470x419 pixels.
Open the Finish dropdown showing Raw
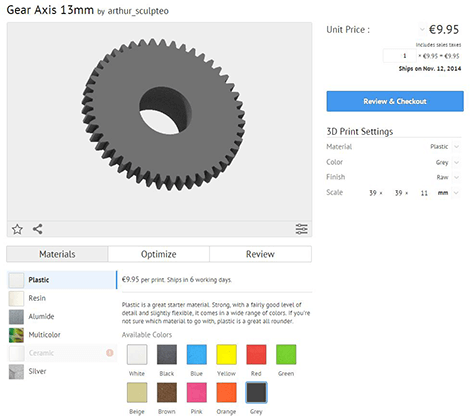[456, 177]
